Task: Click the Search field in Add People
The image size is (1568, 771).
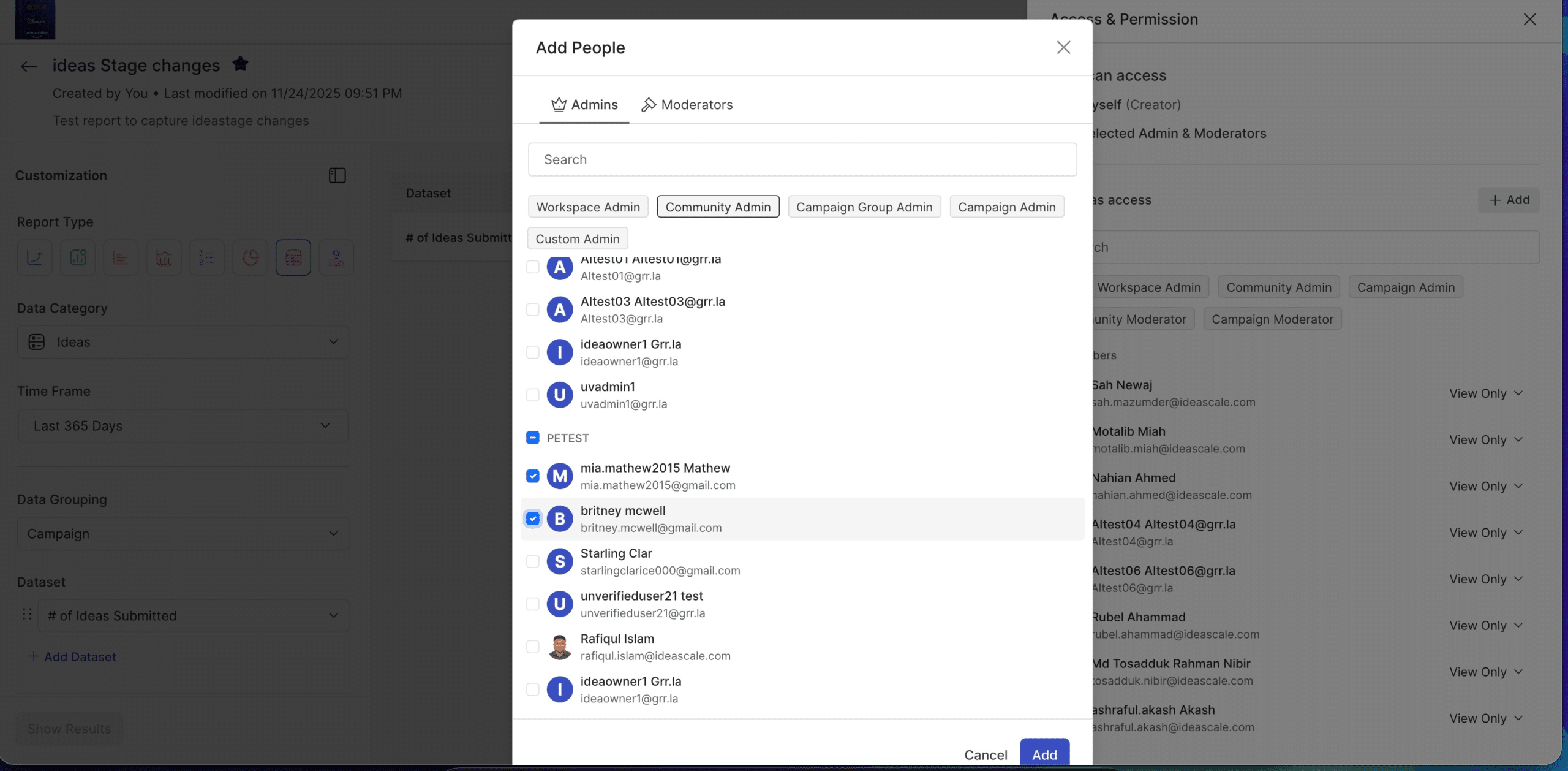Action: (x=802, y=160)
